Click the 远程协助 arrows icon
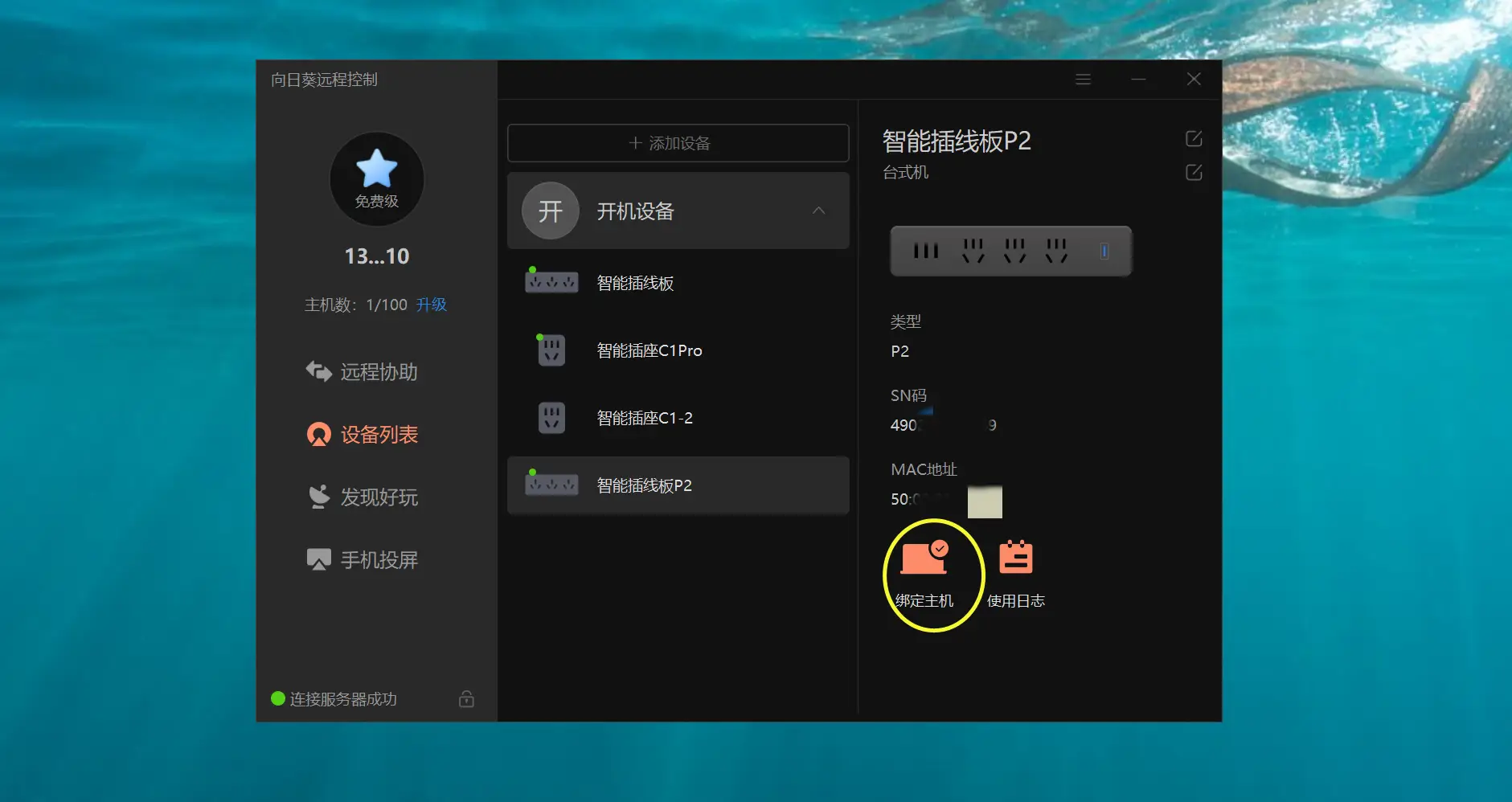Viewport: 1512px width, 802px height. pyautogui.click(x=319, y=371)
